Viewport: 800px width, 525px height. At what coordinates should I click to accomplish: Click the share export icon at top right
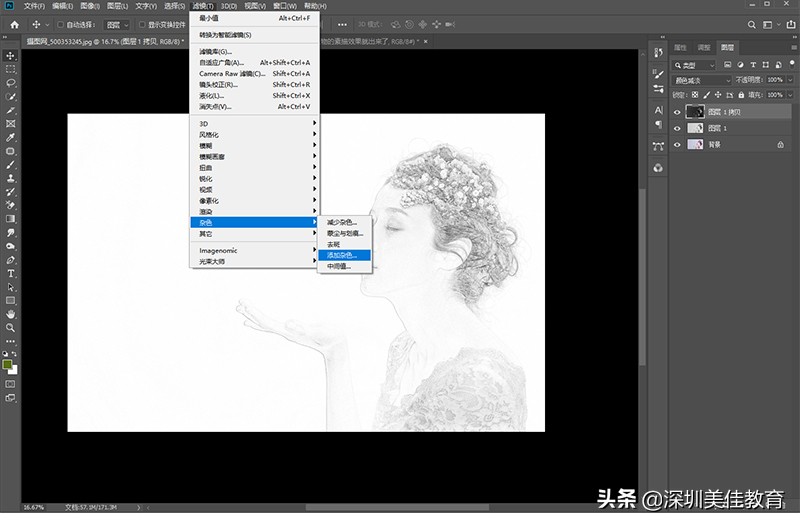[791, 24]
